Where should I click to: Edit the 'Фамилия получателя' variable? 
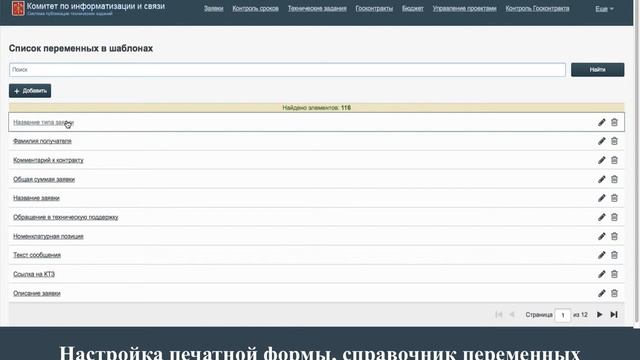coord(602,141)
